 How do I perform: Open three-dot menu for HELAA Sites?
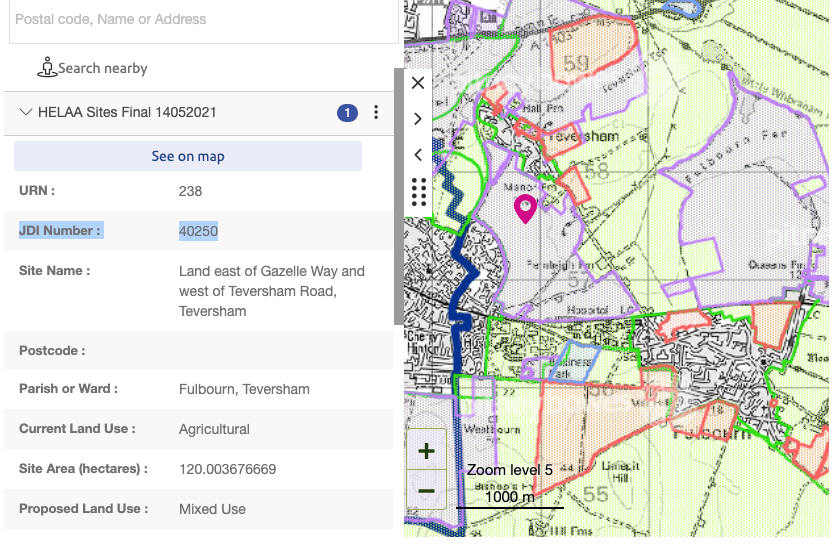(376, 113)
